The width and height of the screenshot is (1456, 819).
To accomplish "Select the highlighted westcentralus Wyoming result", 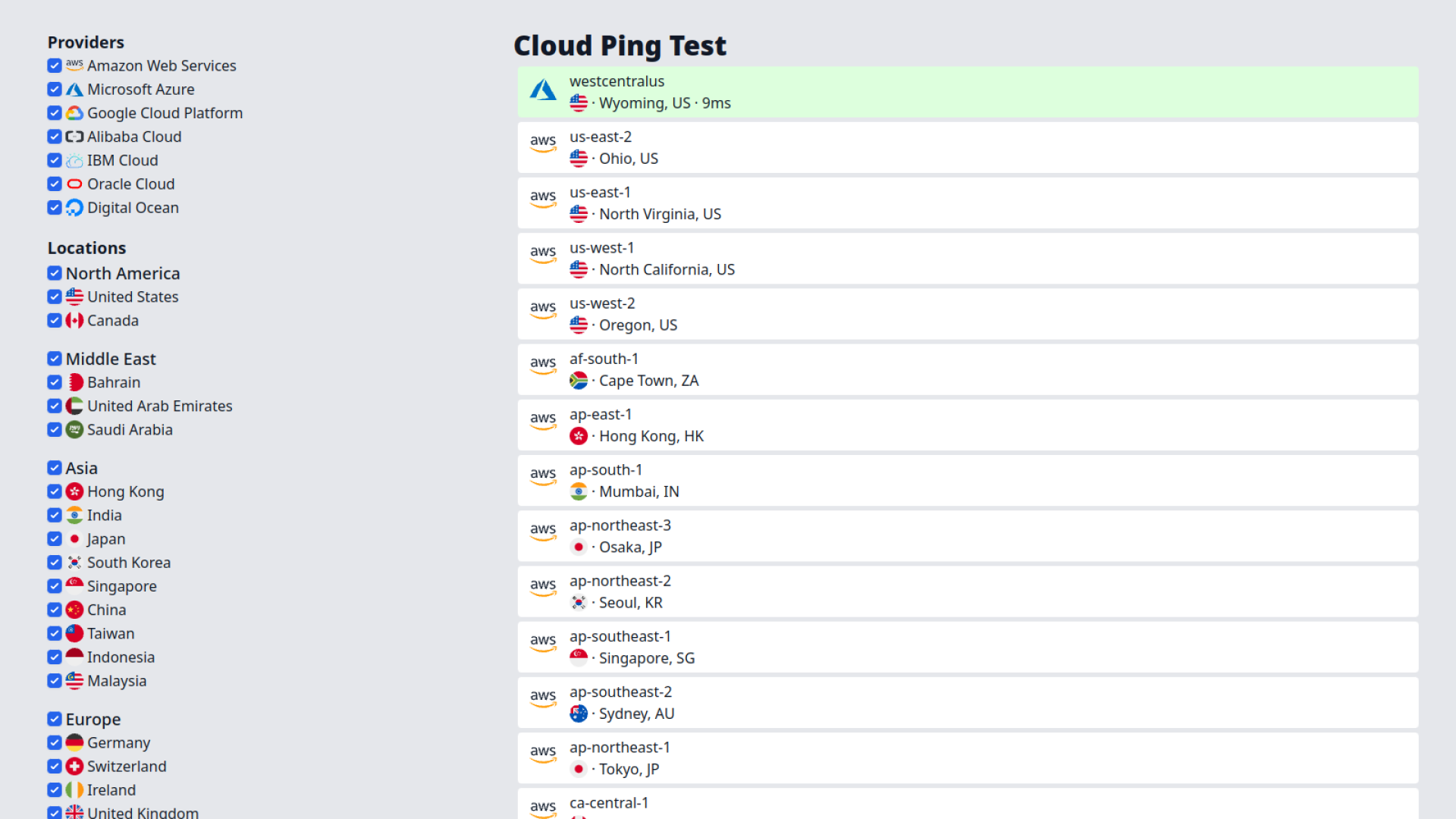I will [968, 92].
